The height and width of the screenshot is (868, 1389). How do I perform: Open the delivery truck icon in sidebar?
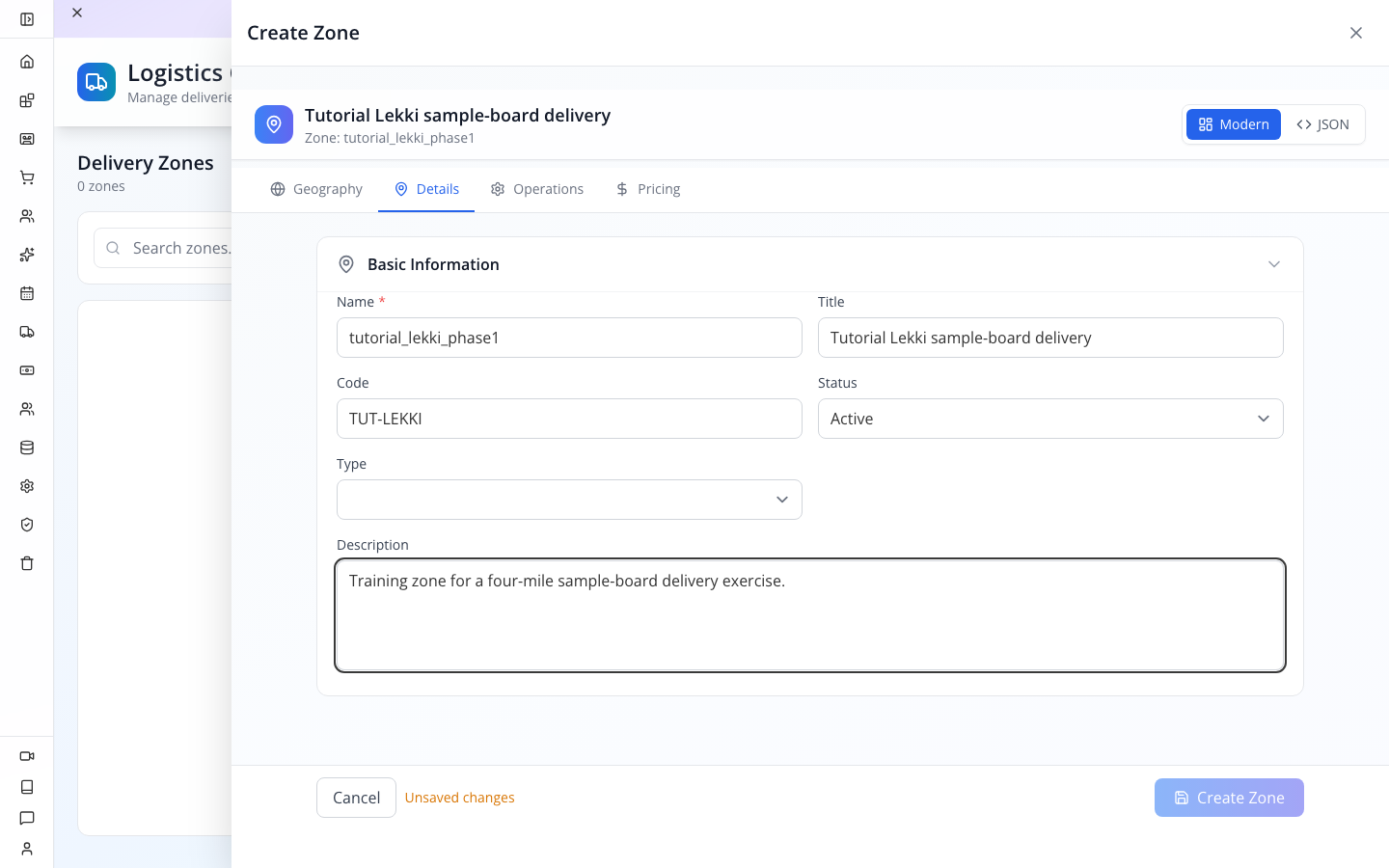tap(27, 332)
